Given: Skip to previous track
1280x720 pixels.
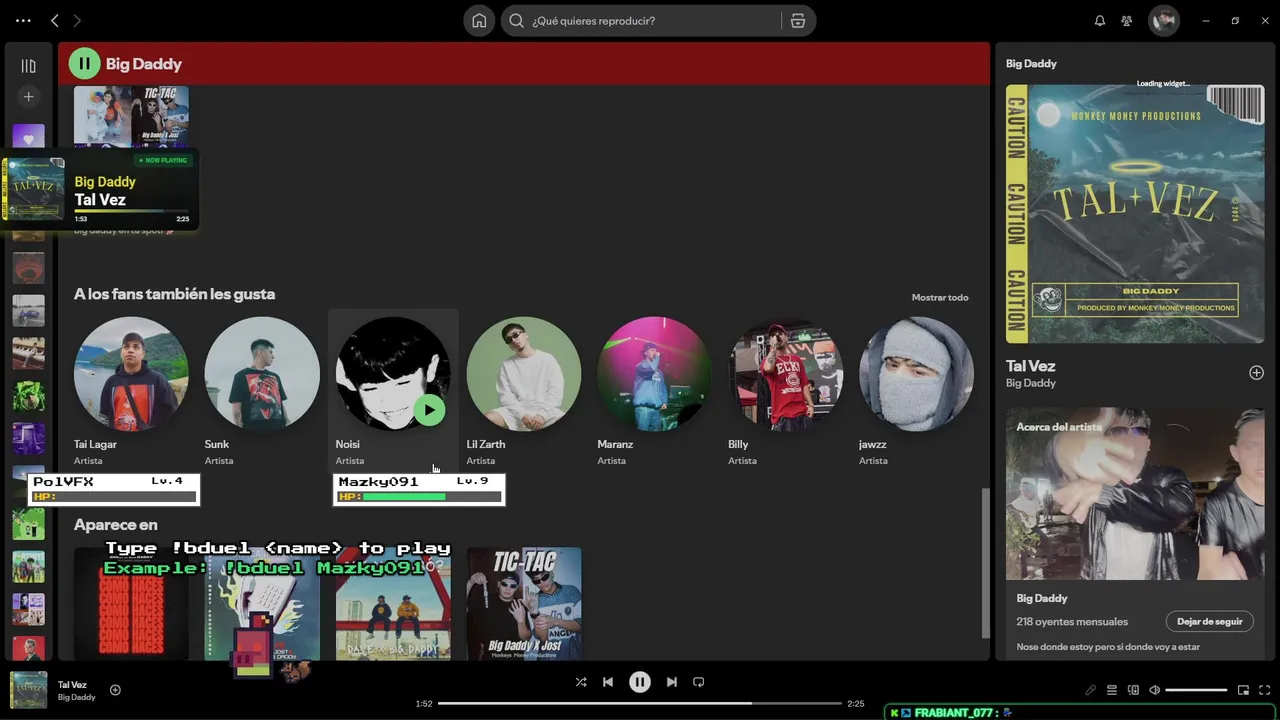Looking at the screenshot, I should point(608,682).
